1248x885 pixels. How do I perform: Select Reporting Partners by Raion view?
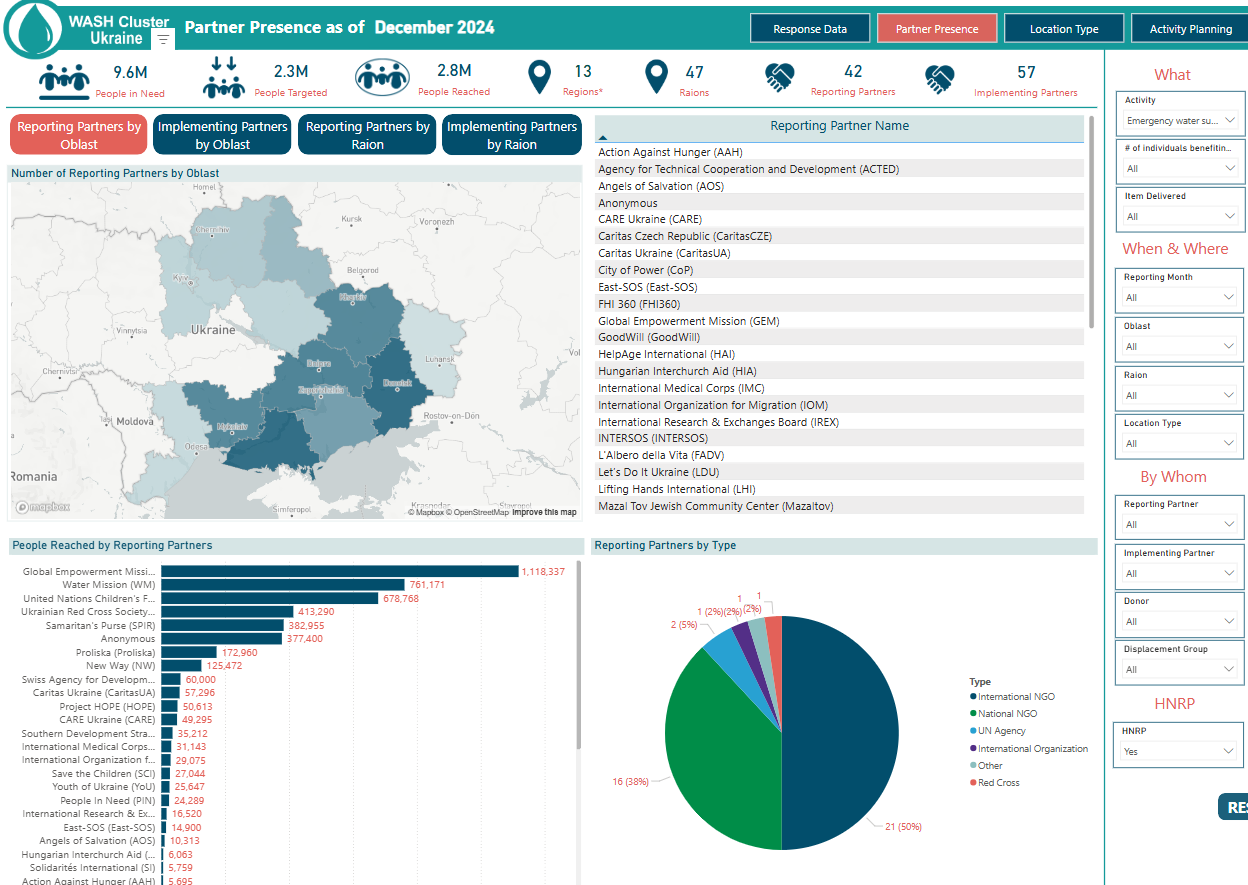[367, 135]
